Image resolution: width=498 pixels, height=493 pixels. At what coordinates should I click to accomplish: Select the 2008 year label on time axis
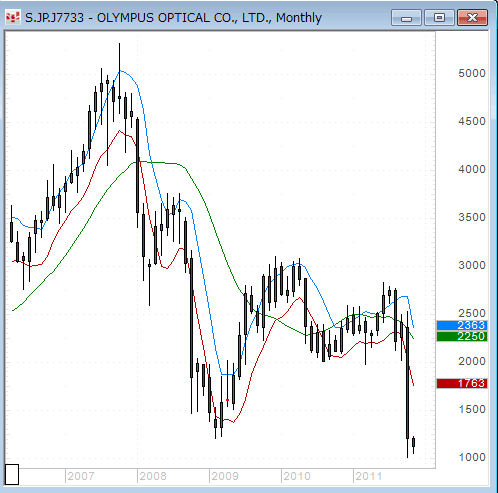[x=153, y=476]
